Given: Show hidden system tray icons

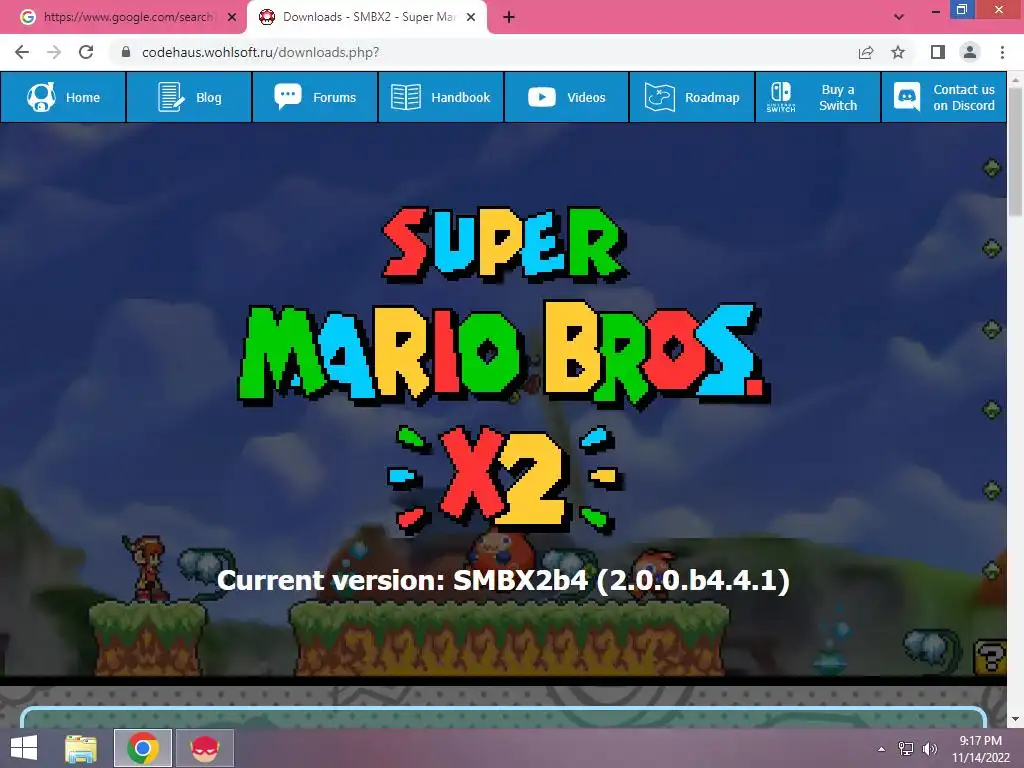Looking at the screenshot, I should pos(882,748).
